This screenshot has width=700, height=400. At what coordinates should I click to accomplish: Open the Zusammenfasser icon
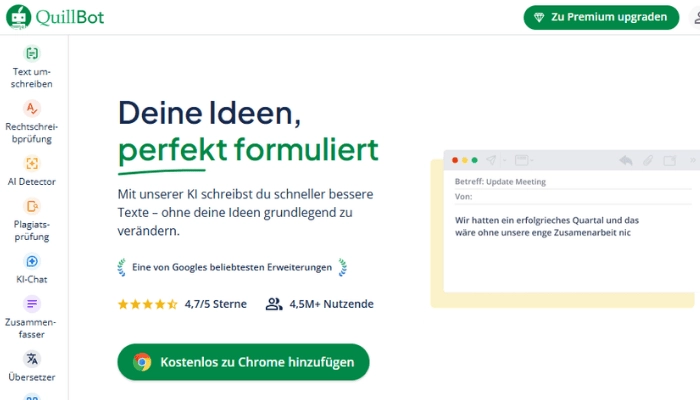click(32, 304)
